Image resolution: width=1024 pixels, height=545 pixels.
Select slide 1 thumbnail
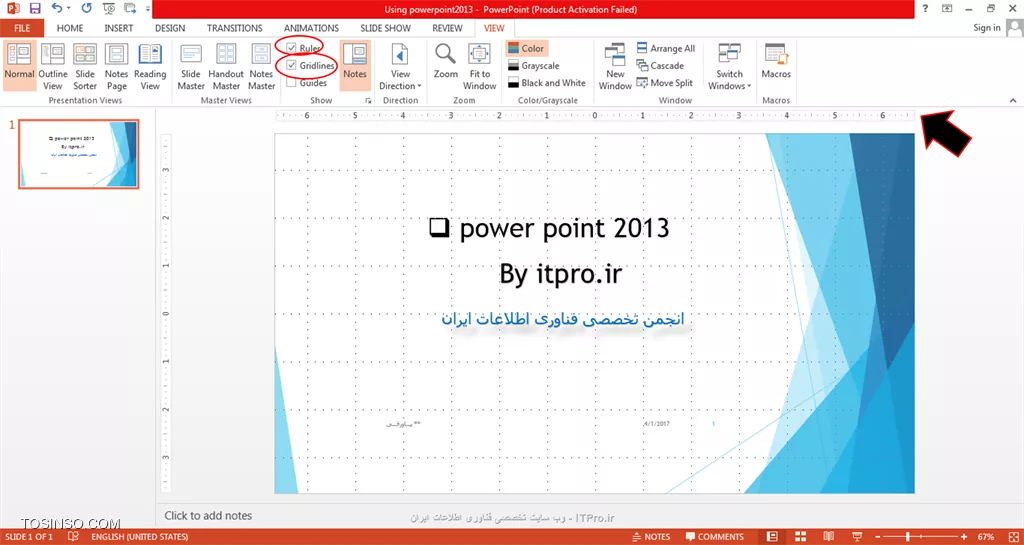tap(78, 154)
